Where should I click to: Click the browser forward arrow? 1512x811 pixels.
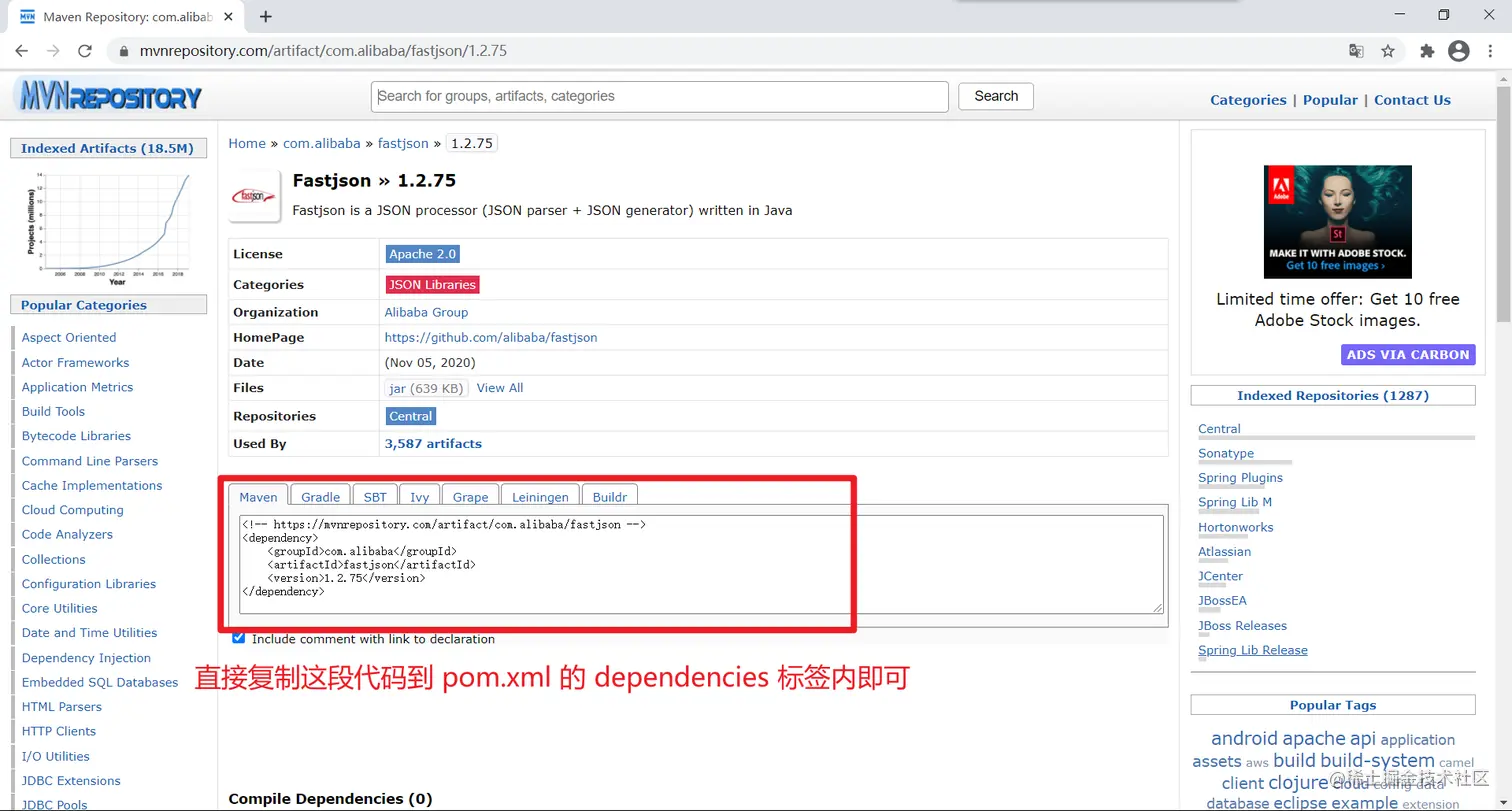point(53,51)
